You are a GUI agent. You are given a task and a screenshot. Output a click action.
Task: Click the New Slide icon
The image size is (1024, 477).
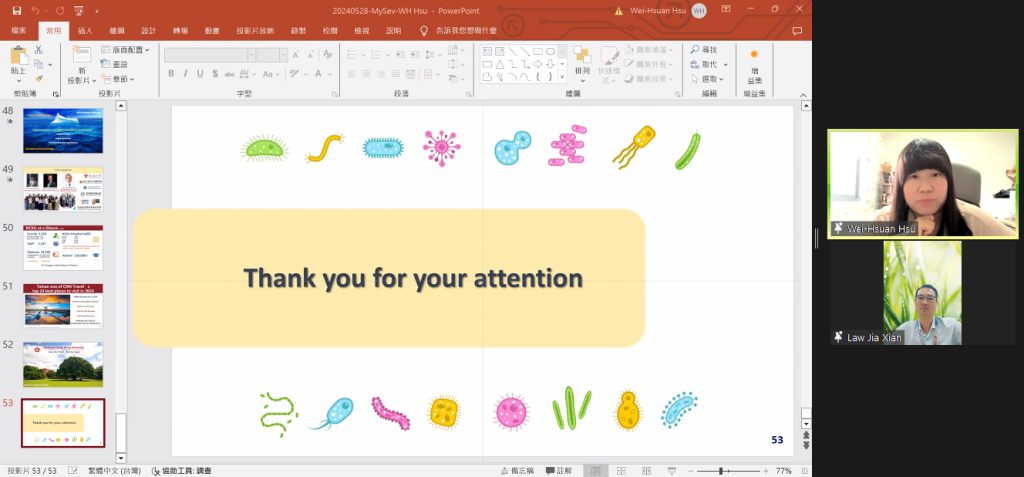tap(81, 60)
